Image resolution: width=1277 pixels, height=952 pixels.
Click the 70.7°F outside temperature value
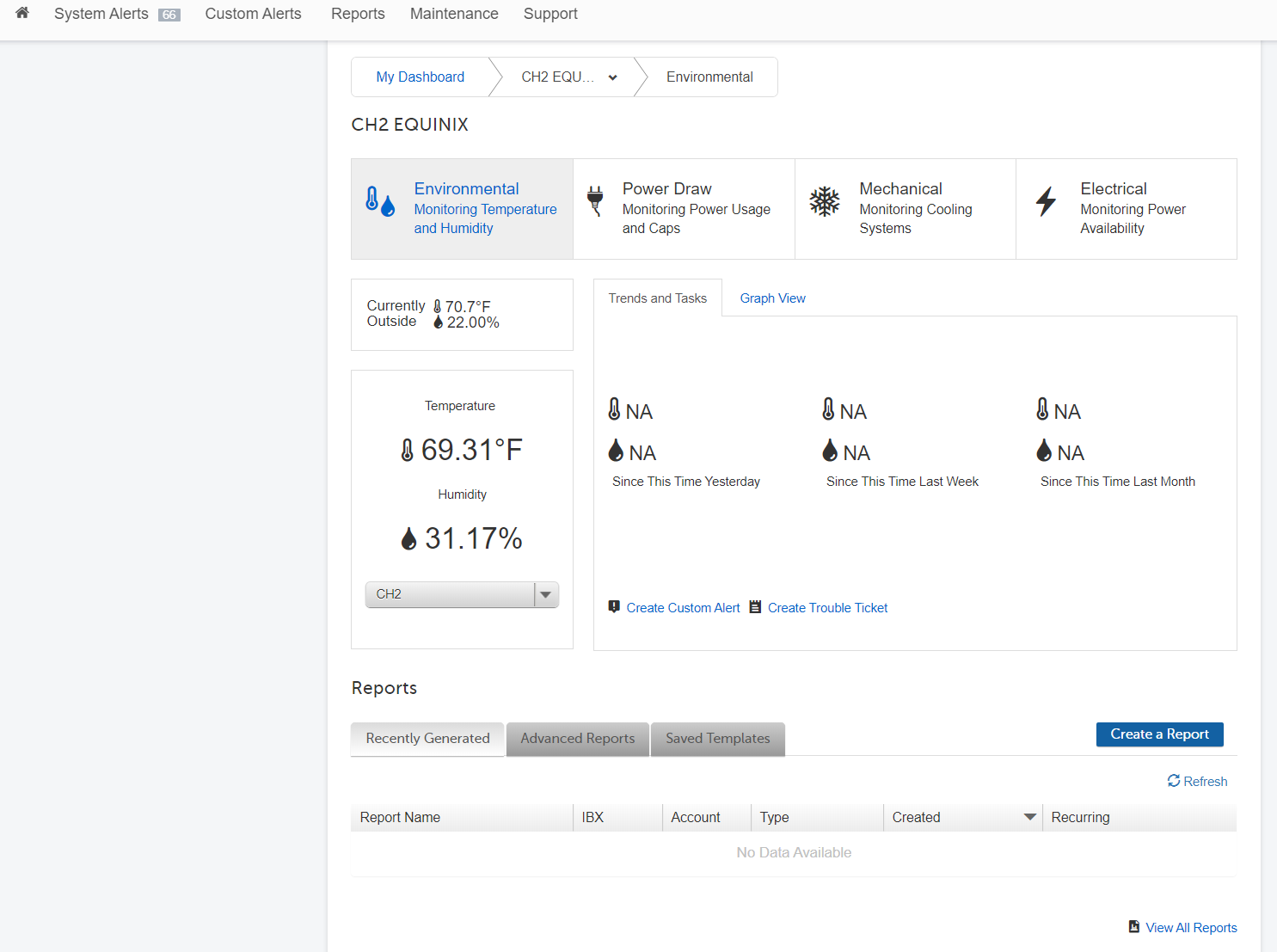(x=468, y=306)
